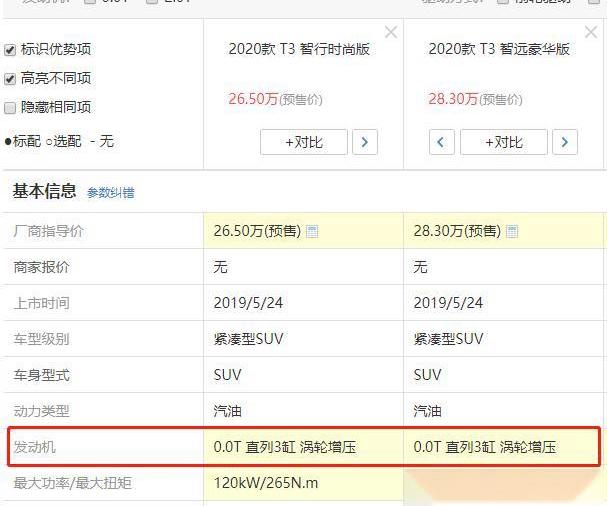
Task: Select the 厂商指导价 row label
Action: (48, 231)
